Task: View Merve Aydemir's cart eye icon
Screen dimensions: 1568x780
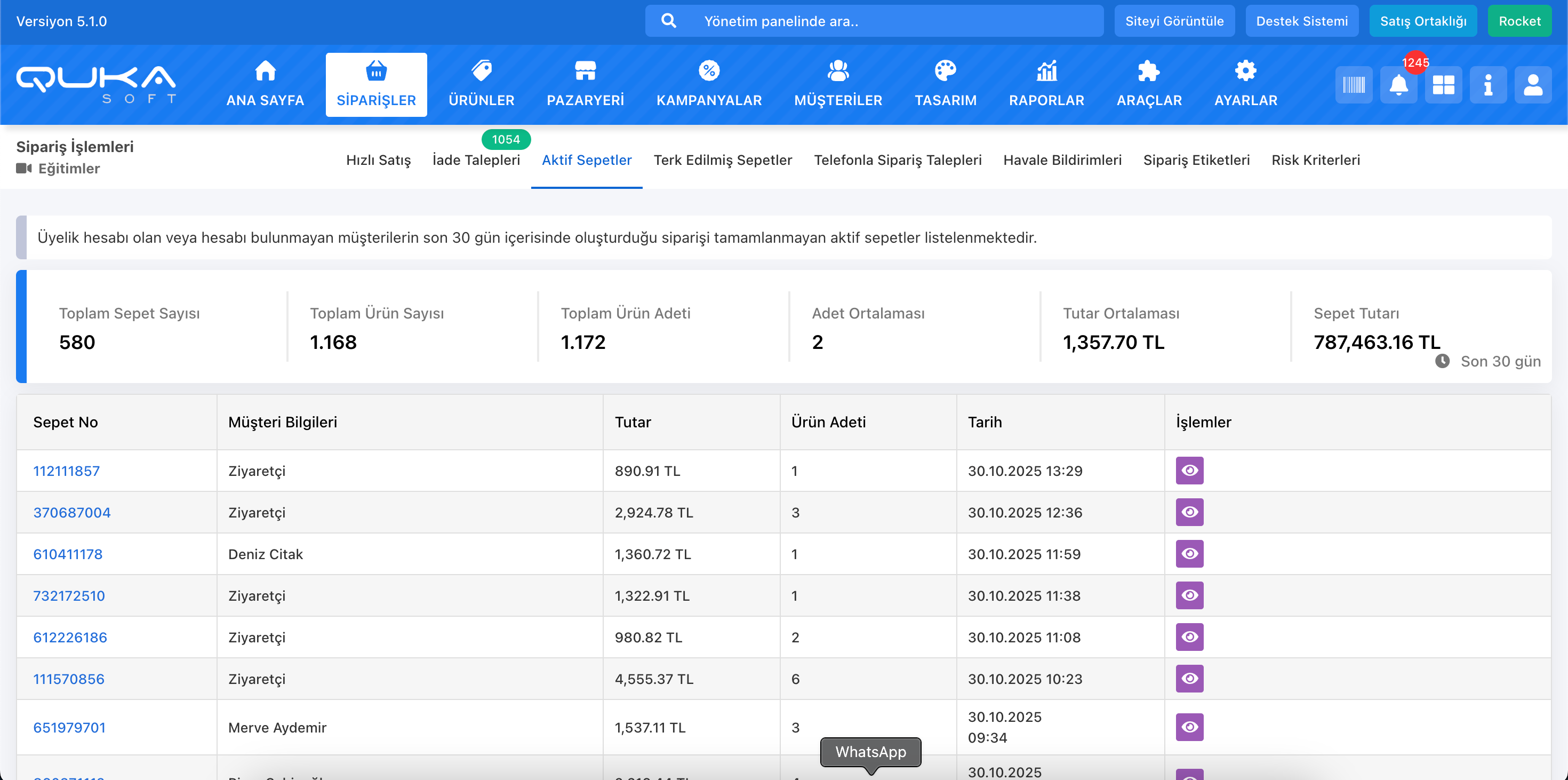Action: pyautogui.click(x=1189, y=727)
